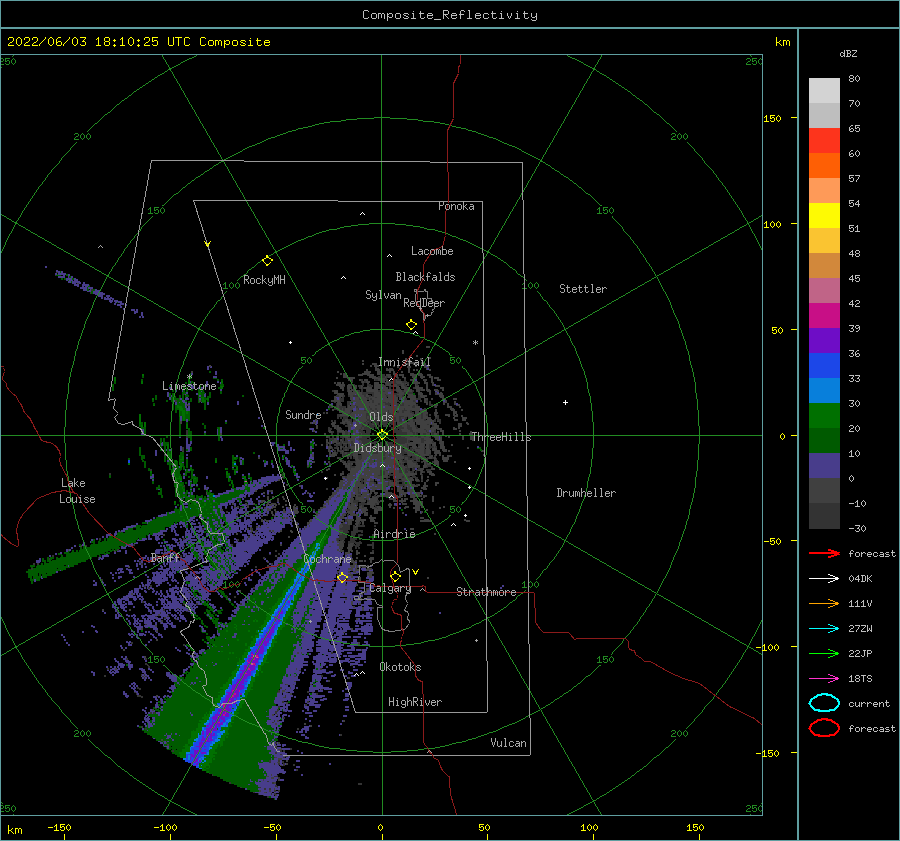Click the Lacombe city label
The image size is (900, 841).
pos(432,251)
